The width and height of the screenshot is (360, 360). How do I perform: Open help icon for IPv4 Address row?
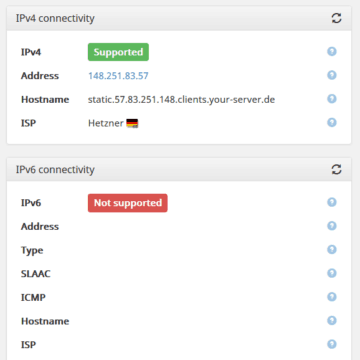pos(332,75)
